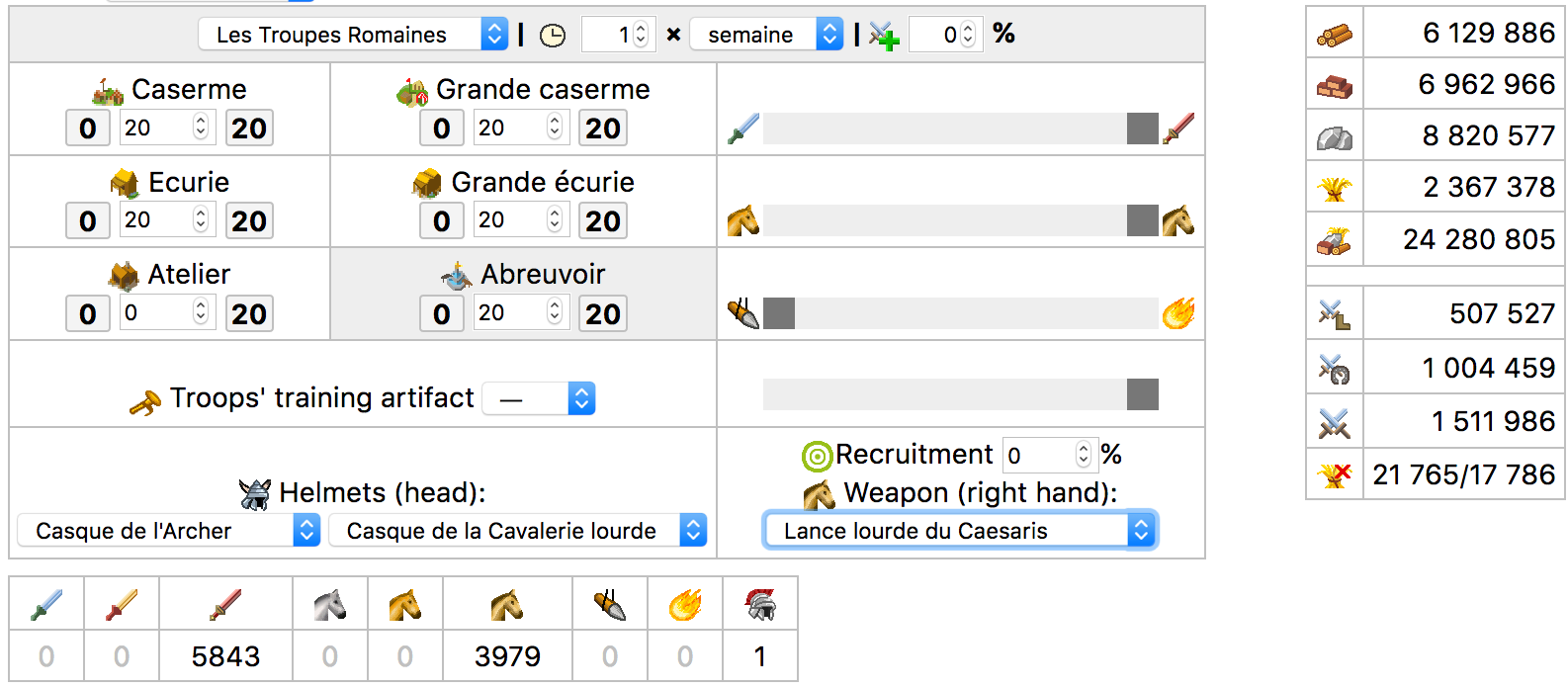1568x688 pixels.
Task: Click the wood resource logs icon
Action: 1334,36
